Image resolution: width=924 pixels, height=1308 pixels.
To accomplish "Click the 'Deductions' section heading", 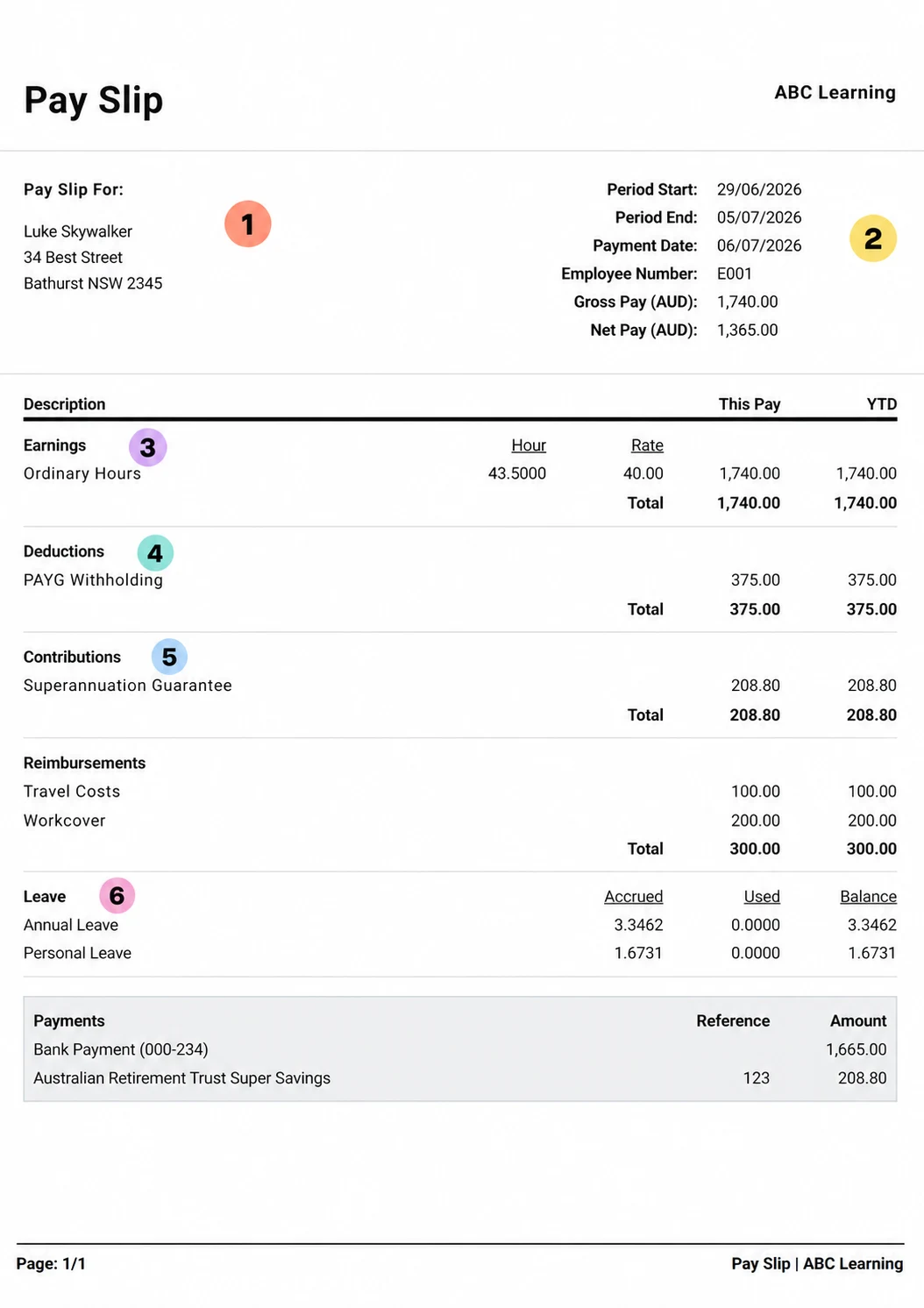I will 64,551.
